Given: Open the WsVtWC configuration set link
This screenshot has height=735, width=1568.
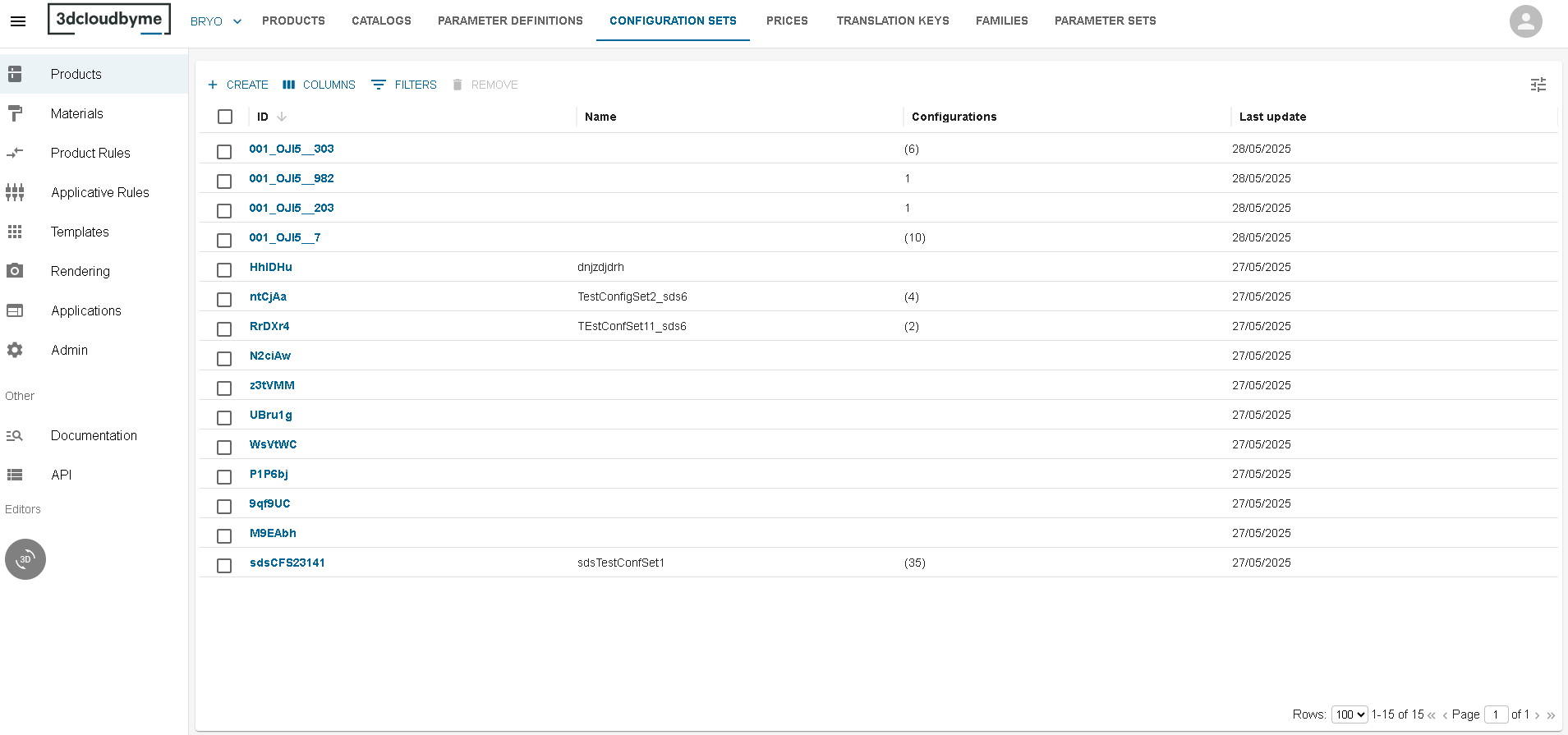Looking at the screenshot, I should pos(273,444).
